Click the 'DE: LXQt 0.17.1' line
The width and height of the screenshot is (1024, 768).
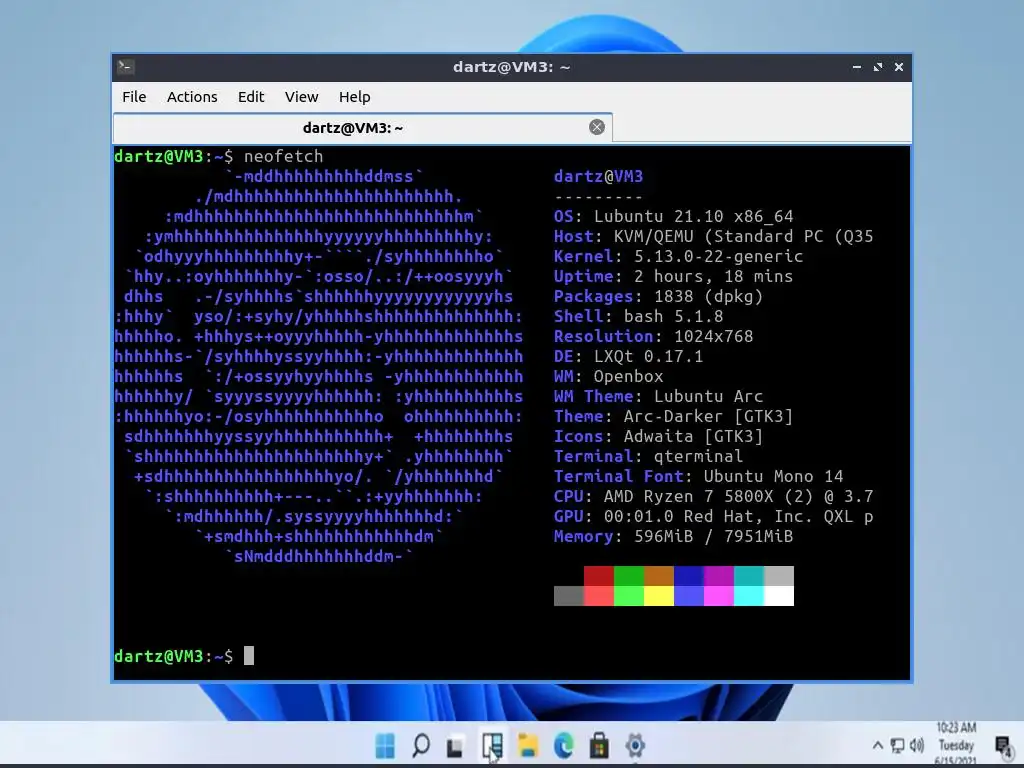628,357
